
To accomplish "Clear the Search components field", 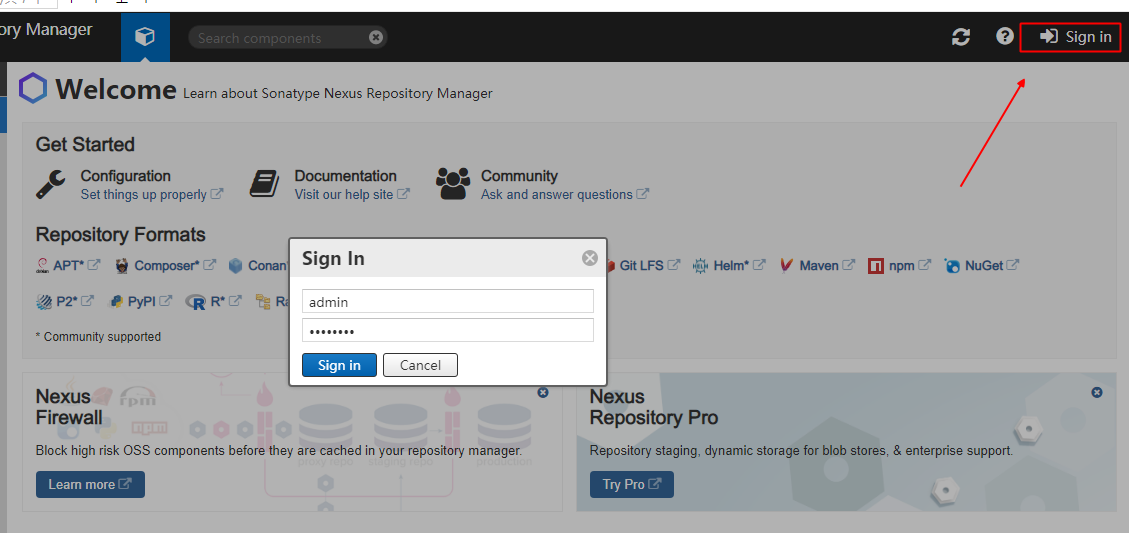I will (x=376, y=37).
